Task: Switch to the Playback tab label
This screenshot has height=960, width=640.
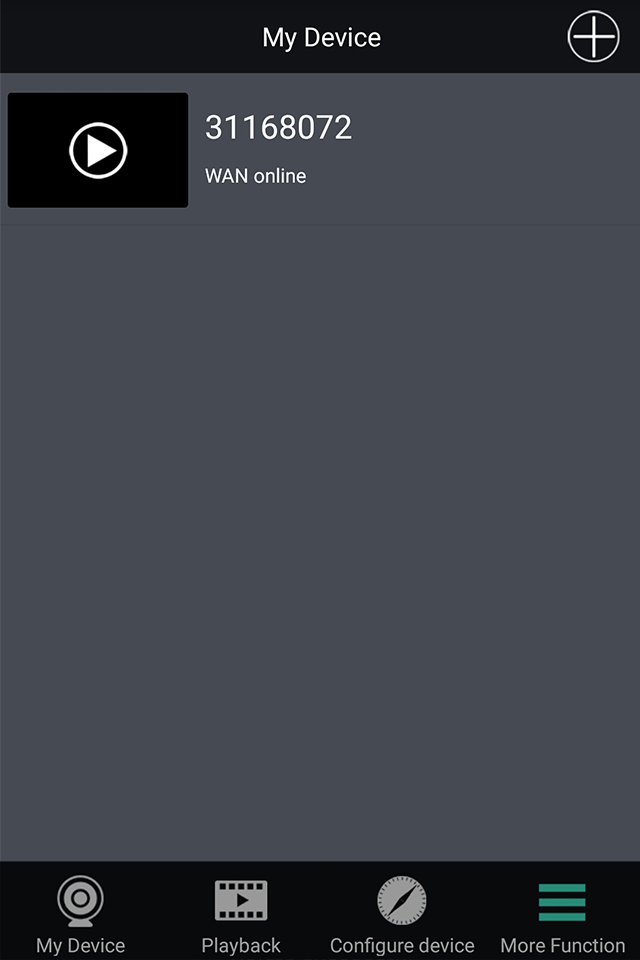Action: [241, 945]
